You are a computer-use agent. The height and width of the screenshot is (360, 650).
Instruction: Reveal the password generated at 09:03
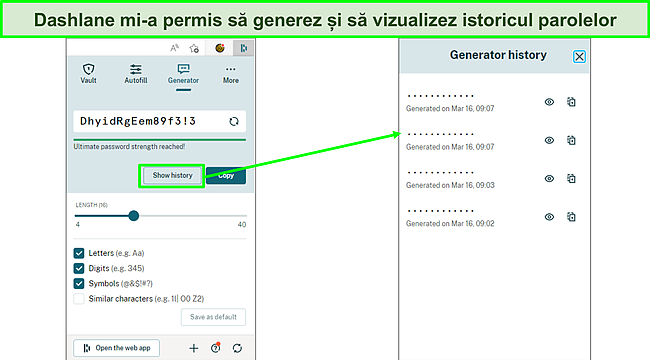pyautogui.click(x=549, y=178)
